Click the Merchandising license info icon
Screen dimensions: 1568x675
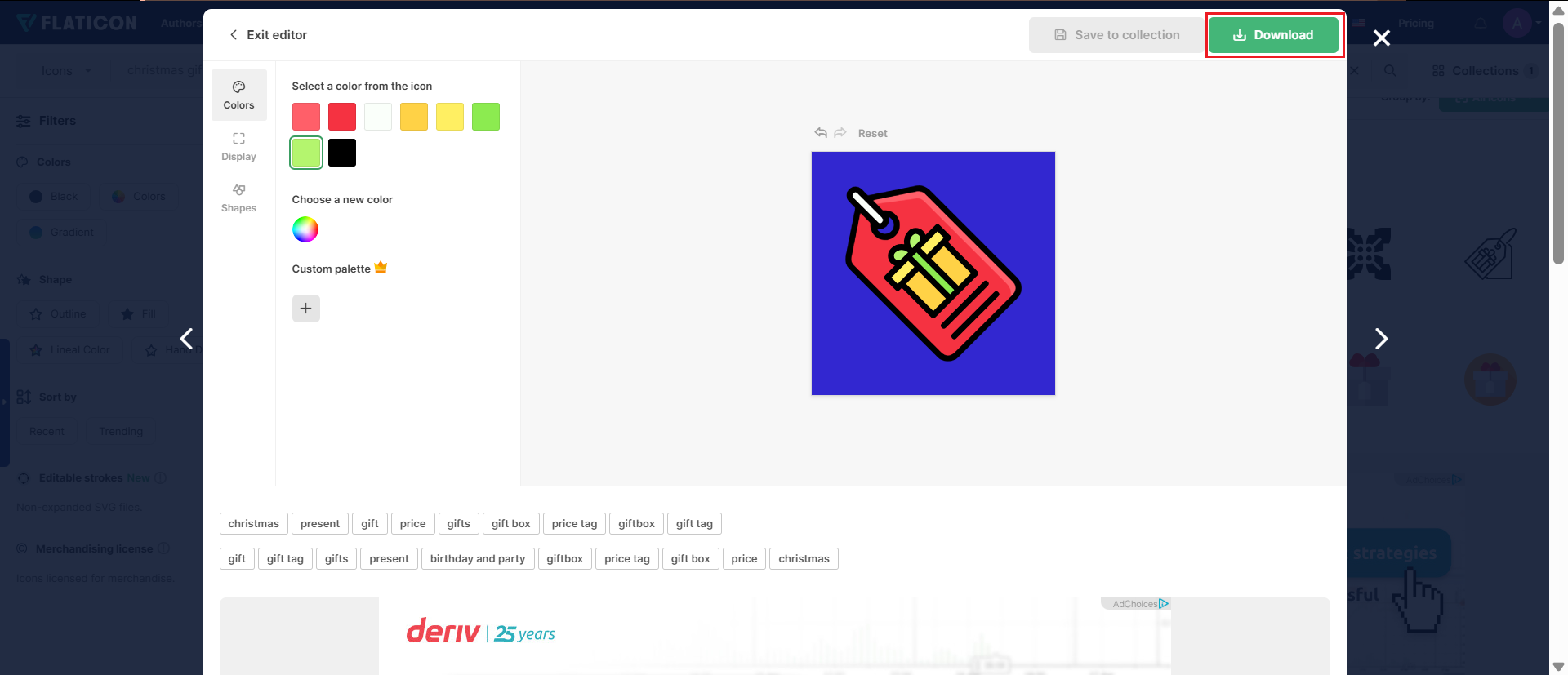click(x=163, y=548)
